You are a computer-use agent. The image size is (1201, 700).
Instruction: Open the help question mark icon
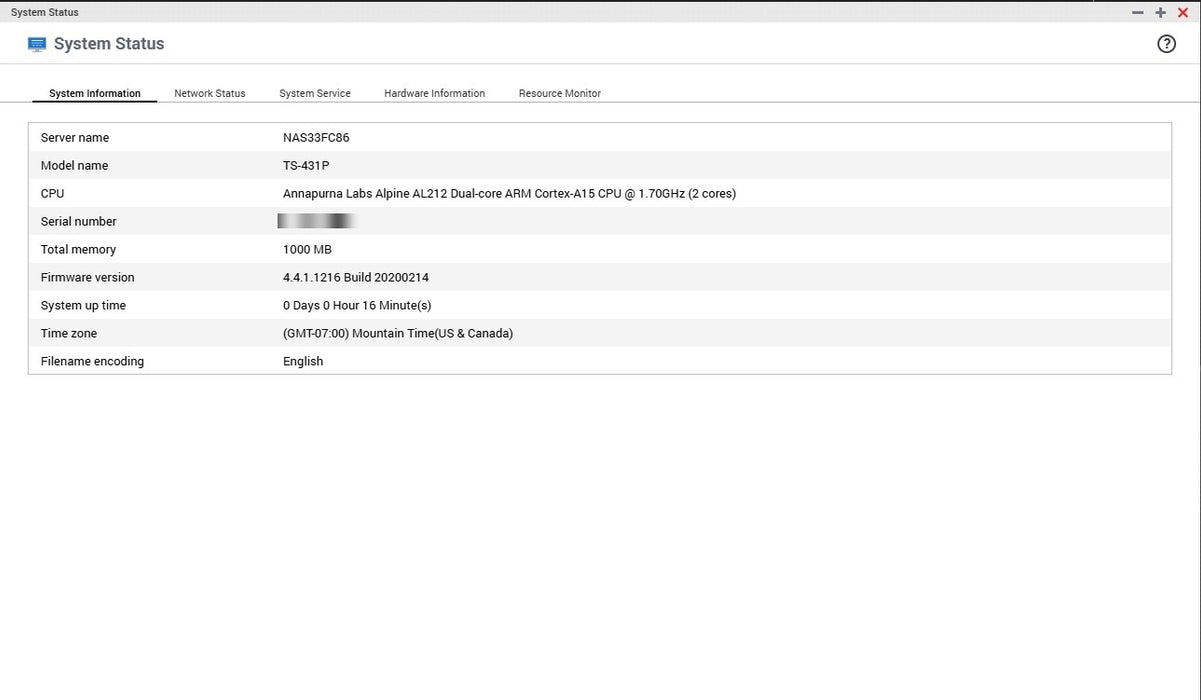(x=1166, y=44)
